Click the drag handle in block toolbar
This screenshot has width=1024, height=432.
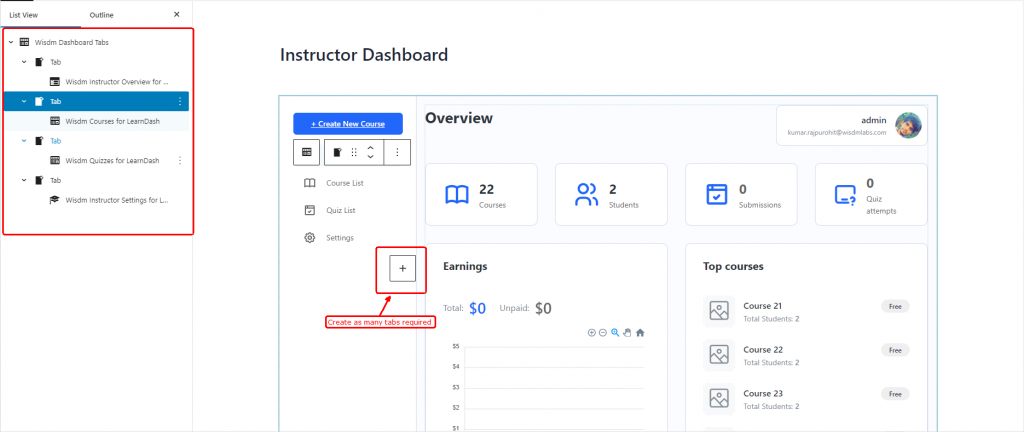tap(354, 152)
